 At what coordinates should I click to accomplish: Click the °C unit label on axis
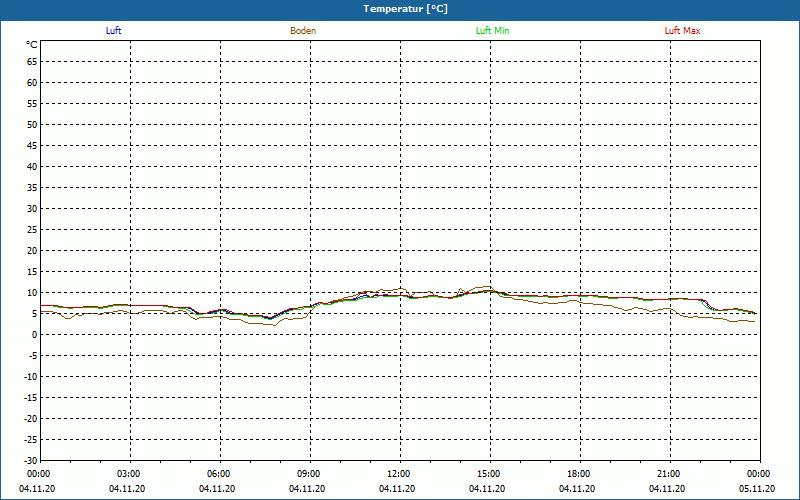coord(32,45)
